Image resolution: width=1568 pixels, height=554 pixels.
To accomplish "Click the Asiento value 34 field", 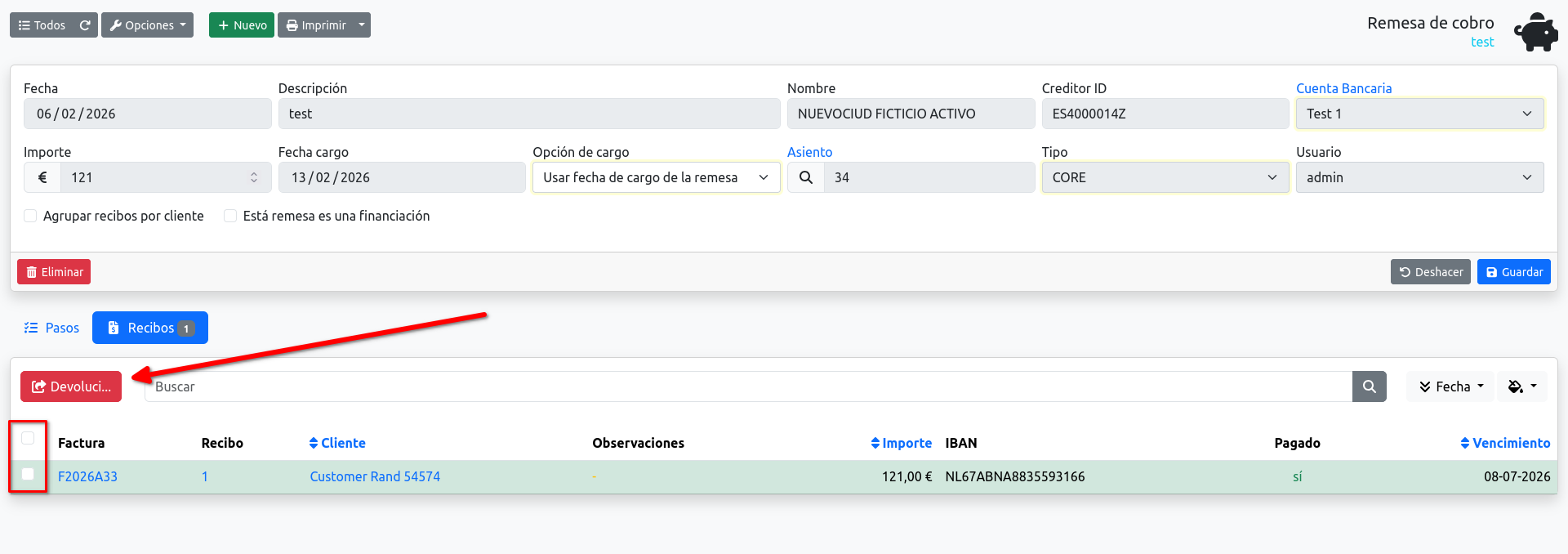I will 929,177.
